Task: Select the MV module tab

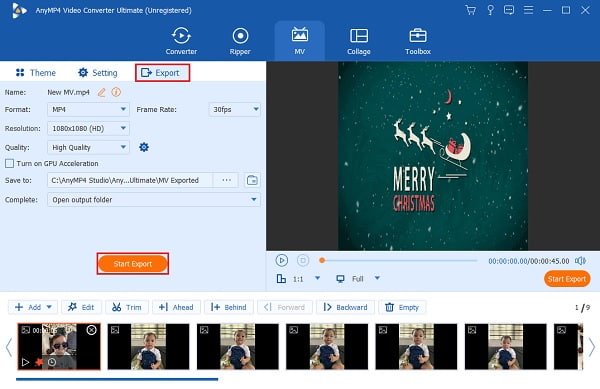Action: 300,41
